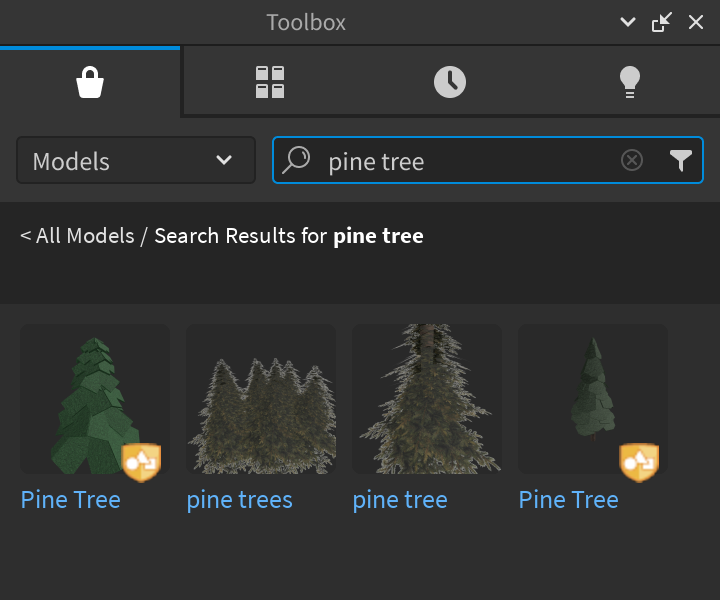Click the verified badge on first Pine Tree
Image resolution: width=720 pixels, height=600 pixels.
(141, 462)
